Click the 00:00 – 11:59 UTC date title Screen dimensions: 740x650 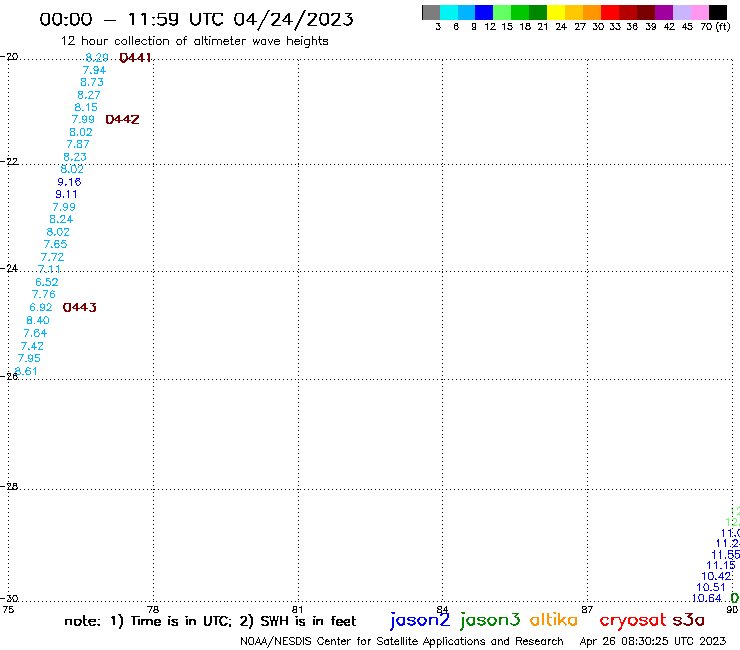click(x=196, y=19)
